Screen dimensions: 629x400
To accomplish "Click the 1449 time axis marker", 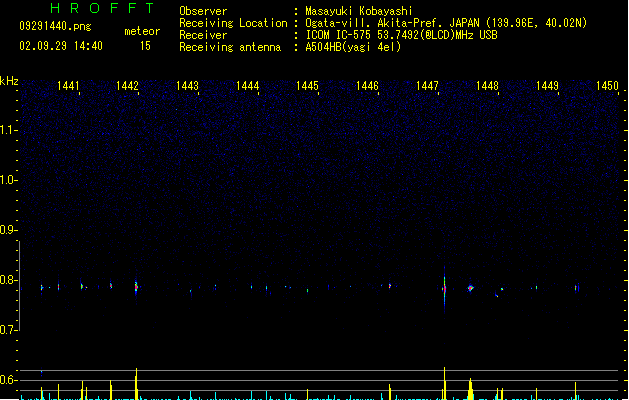I will click(547, 86).
